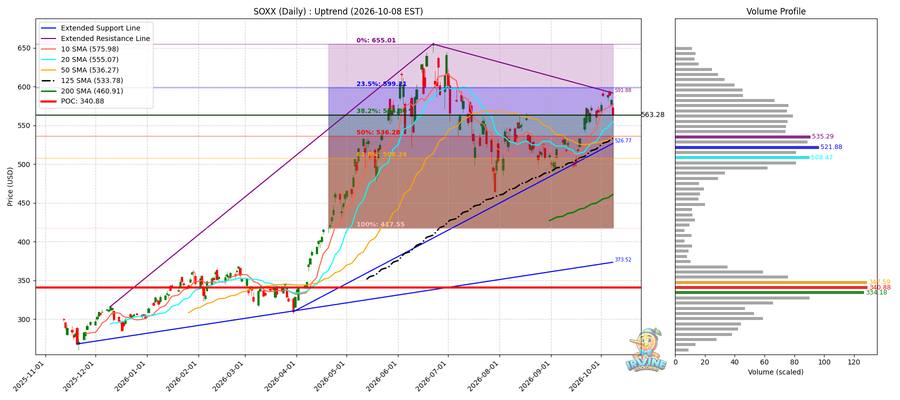Click the '20' volume axis tick
This screenshot has width=900, height=400.
705,362
